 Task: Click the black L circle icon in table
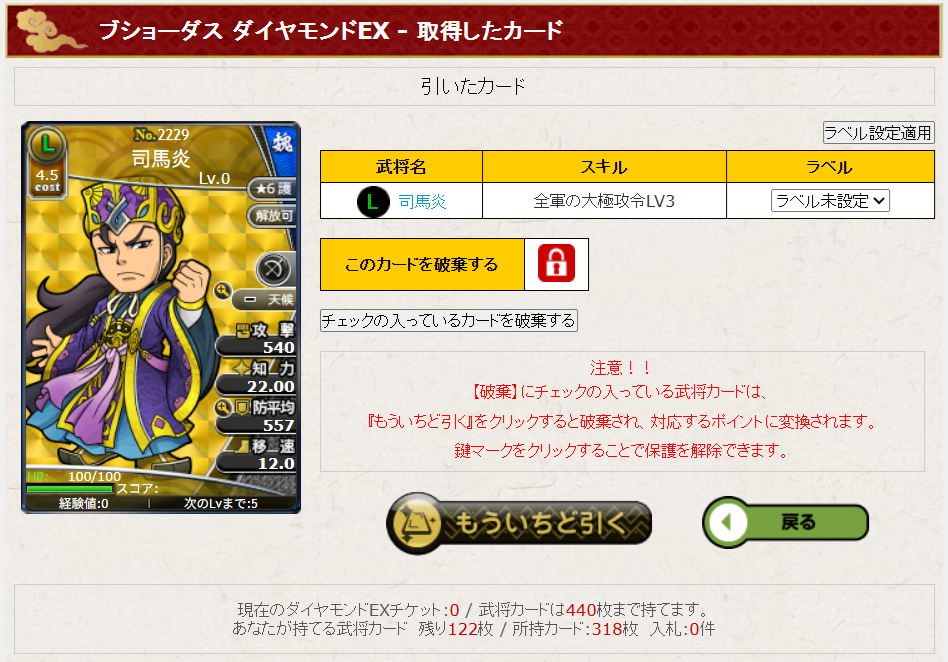pos(373,201)
